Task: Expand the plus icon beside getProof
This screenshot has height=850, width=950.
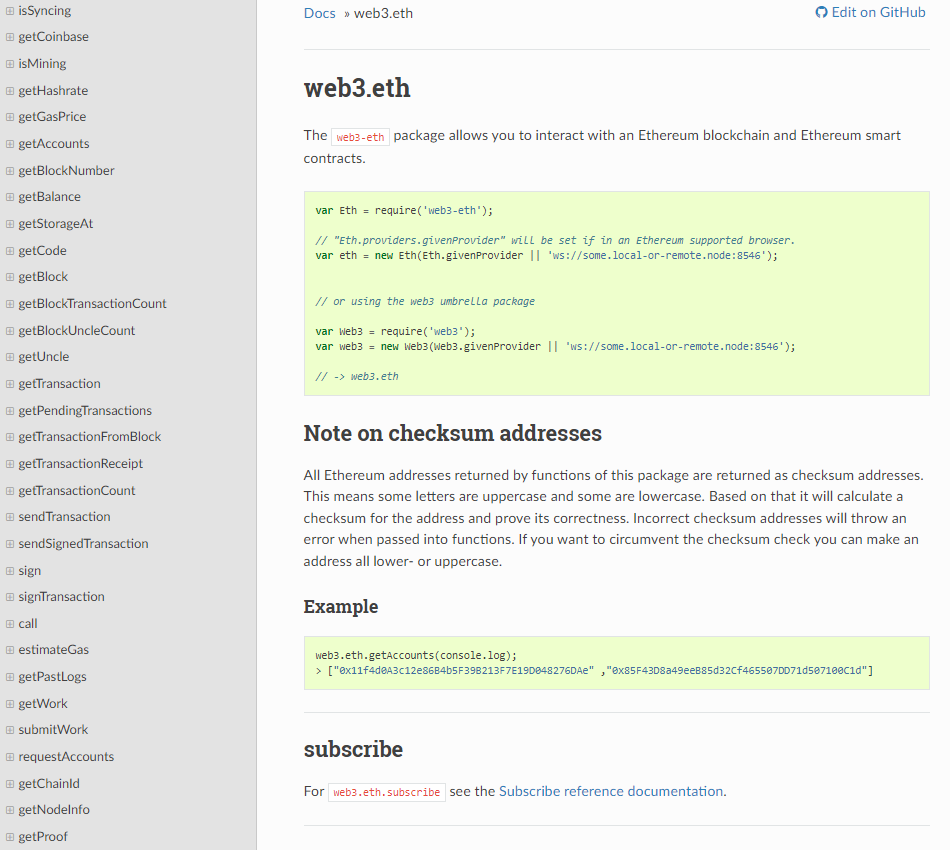Action: [8, 836]
